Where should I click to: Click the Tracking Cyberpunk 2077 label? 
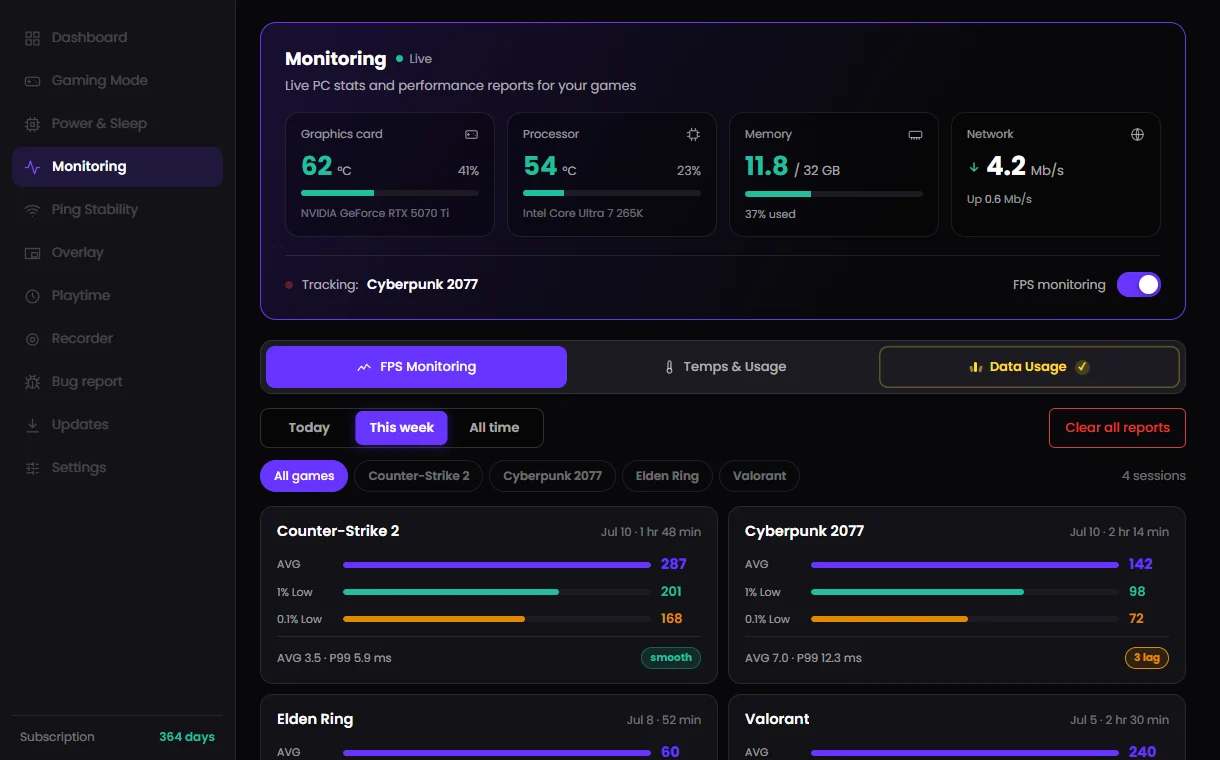[x=390, y=285]
